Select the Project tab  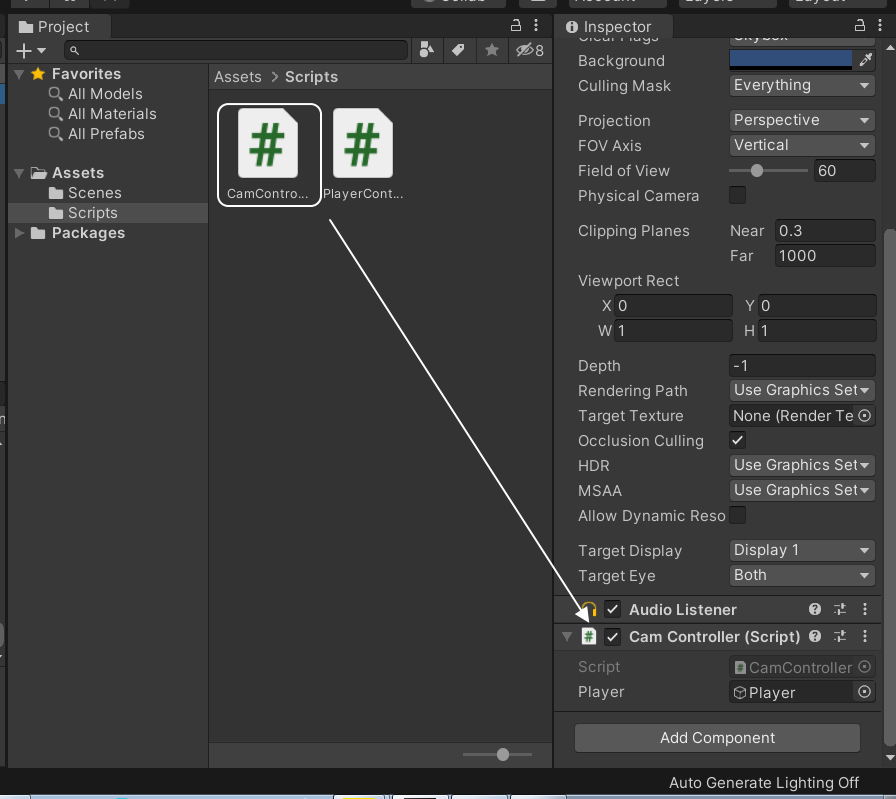[x=59, y=27]
